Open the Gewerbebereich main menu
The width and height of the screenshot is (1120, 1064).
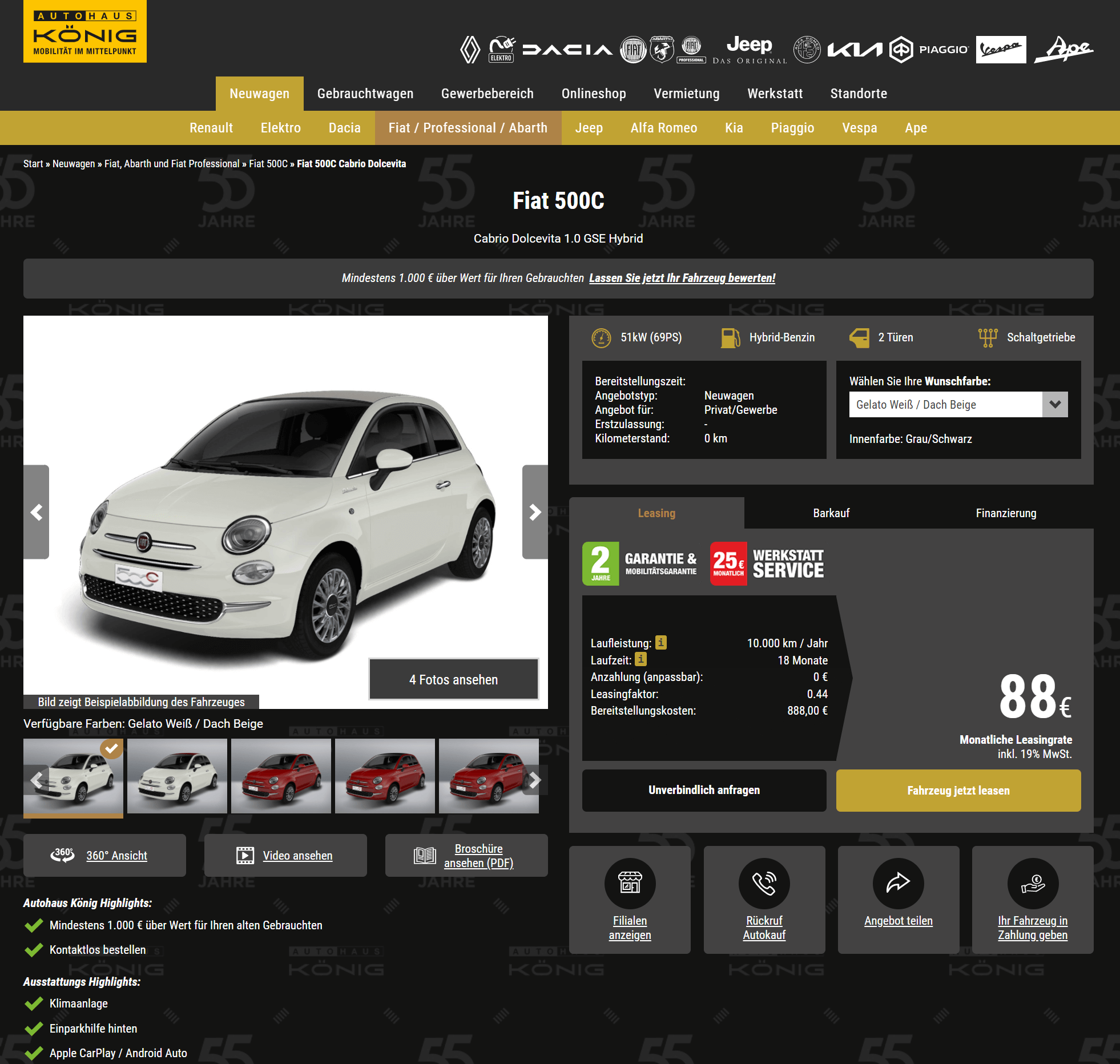coord(488,94)
